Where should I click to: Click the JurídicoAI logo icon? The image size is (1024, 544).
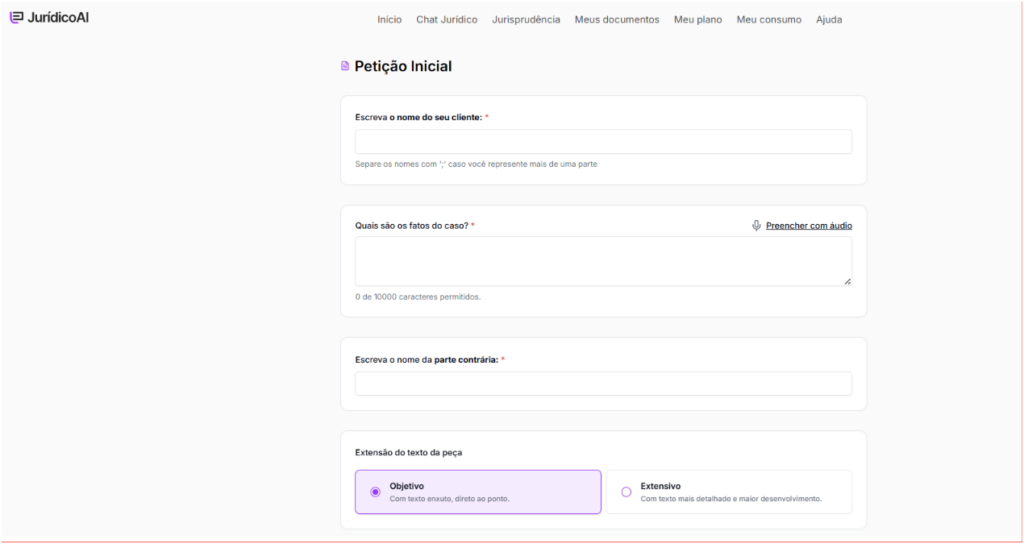[16, 18]
